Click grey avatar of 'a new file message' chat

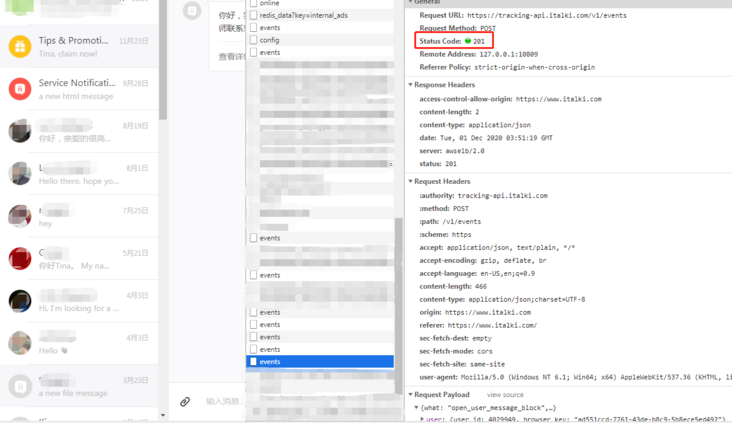tap(20, 386)
